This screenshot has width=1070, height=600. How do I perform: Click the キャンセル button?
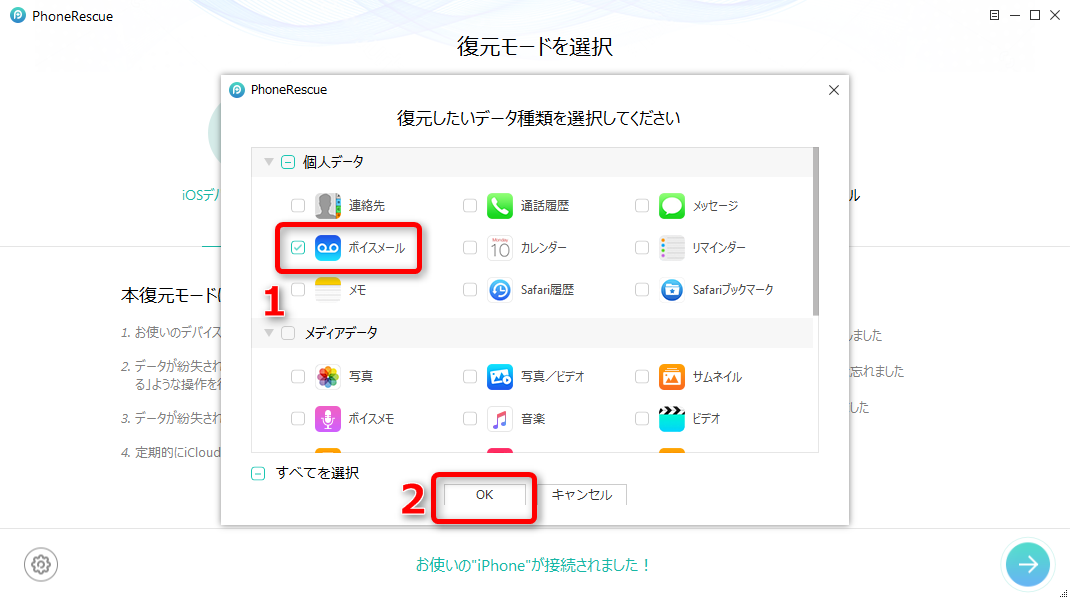pyautogui.click(x=582, y=495)
